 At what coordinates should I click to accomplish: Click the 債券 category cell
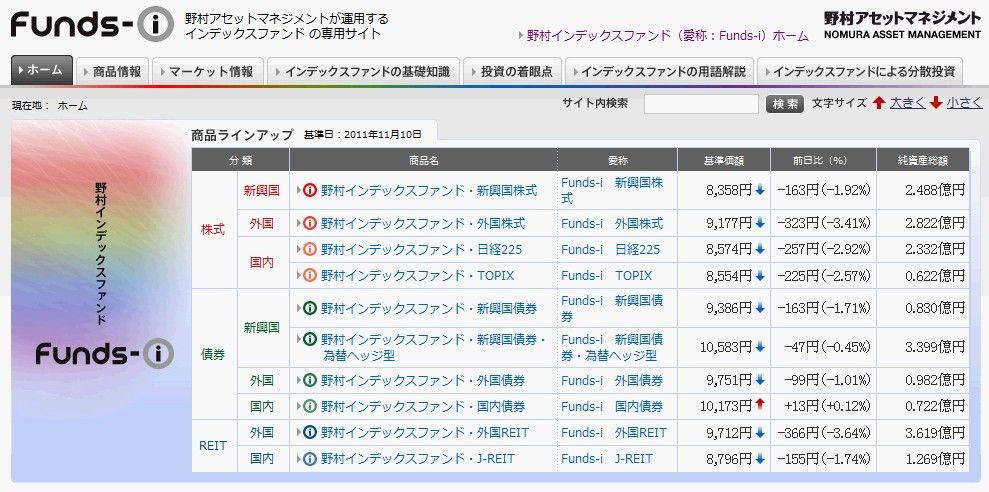[x=213, y=354]
